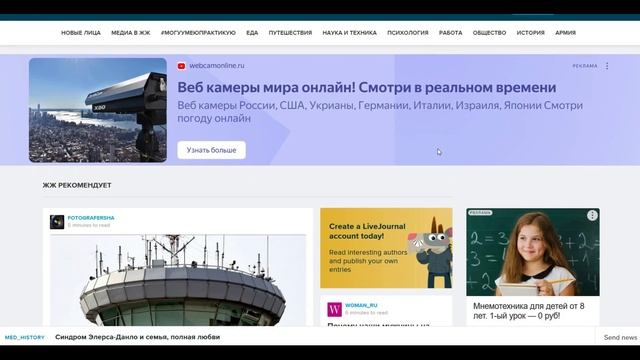This screenshot has height=360, width=640.
Task: Click the ЖЖ РЕКОМЕНДУЕТ heading
Action: (77, 185)
